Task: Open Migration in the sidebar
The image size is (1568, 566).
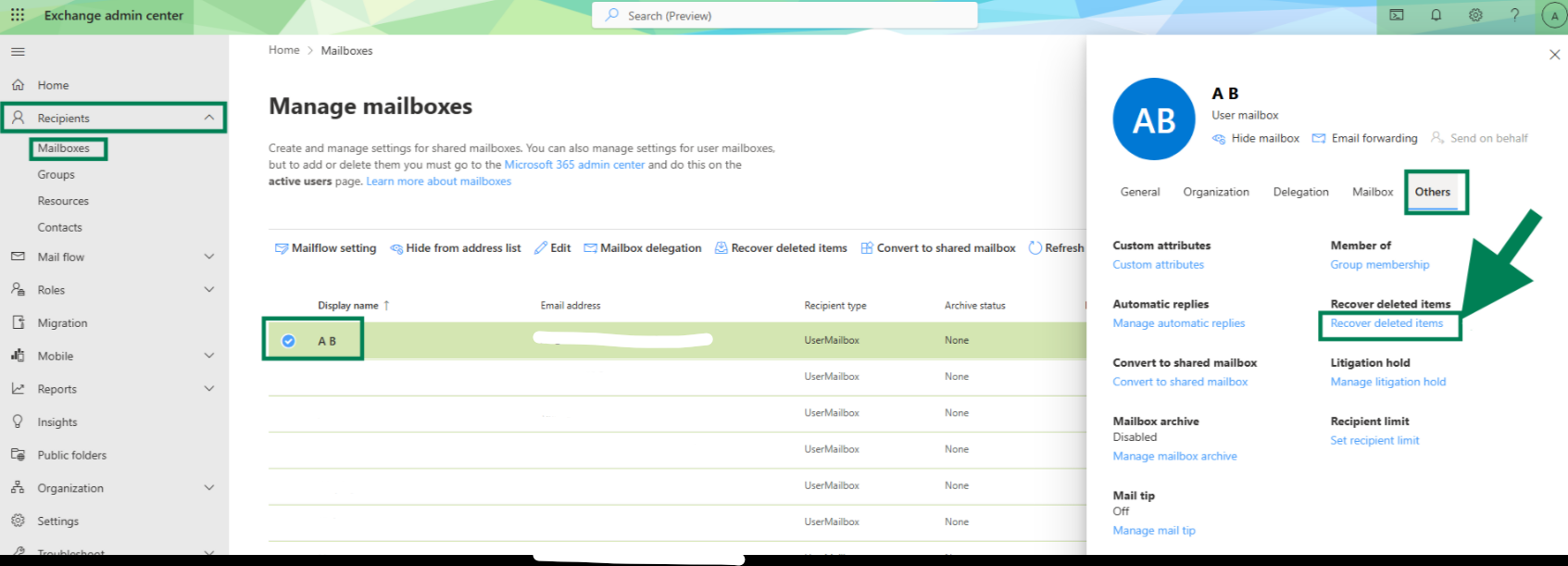Action: (62, 323)
